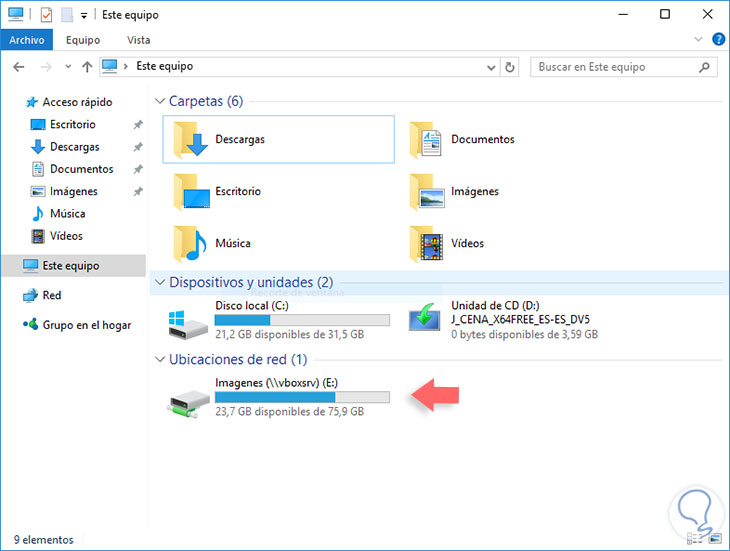The width and height of the screenshot is (730, 551).
Task: Switch to large icons view via status bar
Action: pos(715,539)
